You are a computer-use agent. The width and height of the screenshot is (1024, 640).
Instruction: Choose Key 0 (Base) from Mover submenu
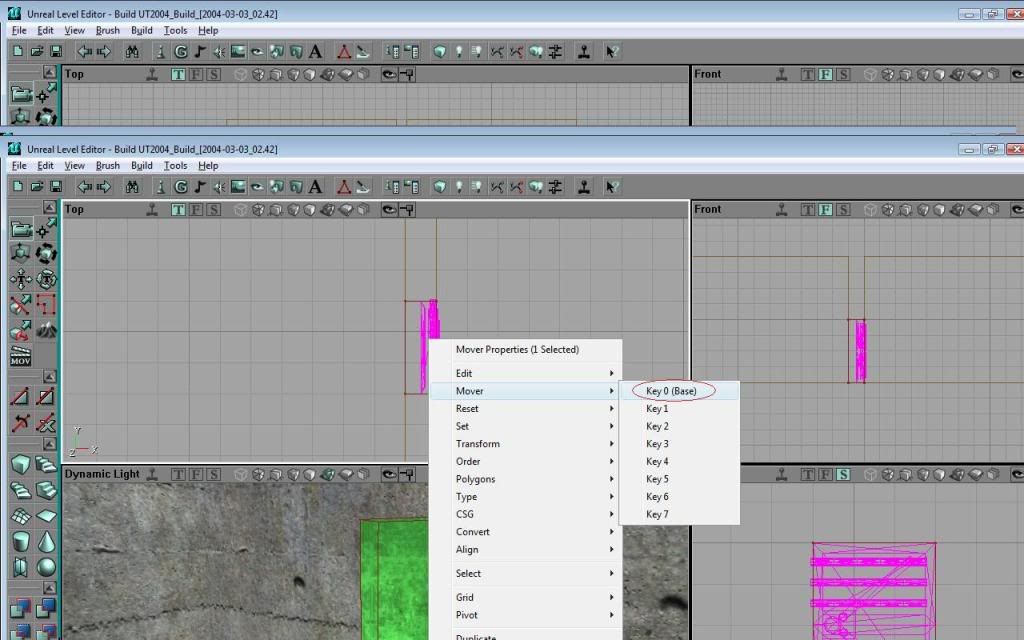(x=671, y=391)
